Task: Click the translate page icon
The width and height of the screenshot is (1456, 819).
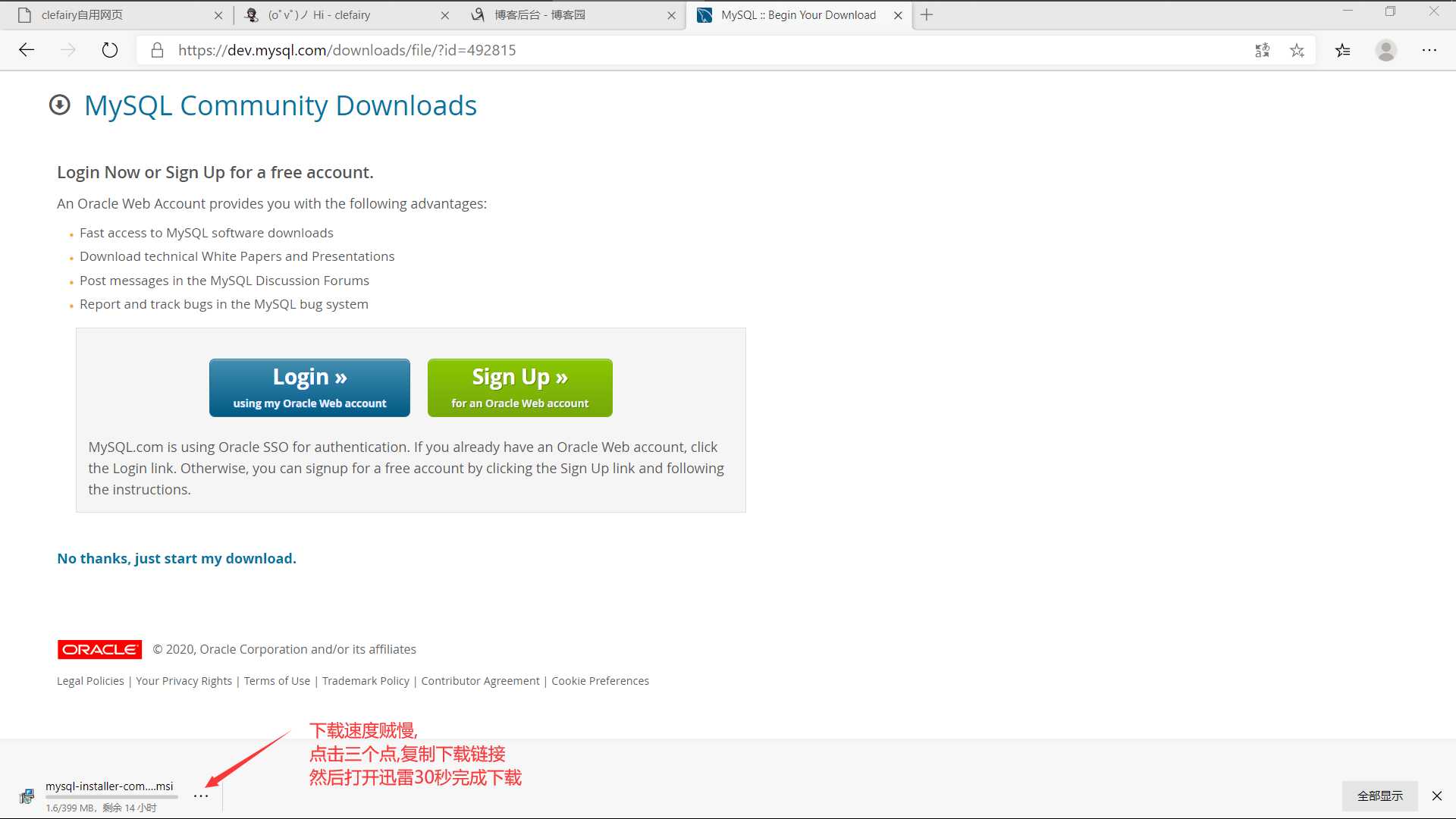Action: (1263, 50)
